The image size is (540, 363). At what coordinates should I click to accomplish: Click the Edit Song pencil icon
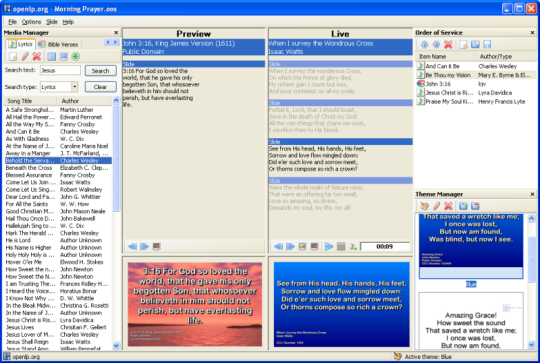pos(25,56)
